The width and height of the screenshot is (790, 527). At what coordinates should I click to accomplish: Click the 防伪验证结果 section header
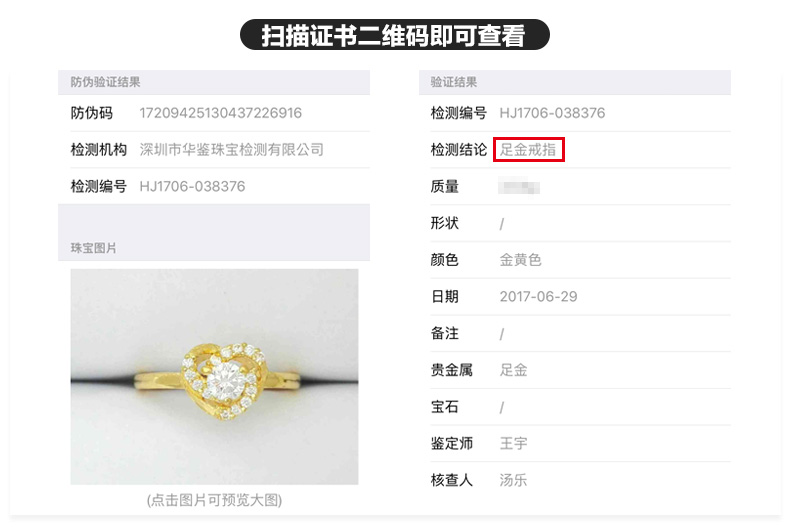point(105,82)
